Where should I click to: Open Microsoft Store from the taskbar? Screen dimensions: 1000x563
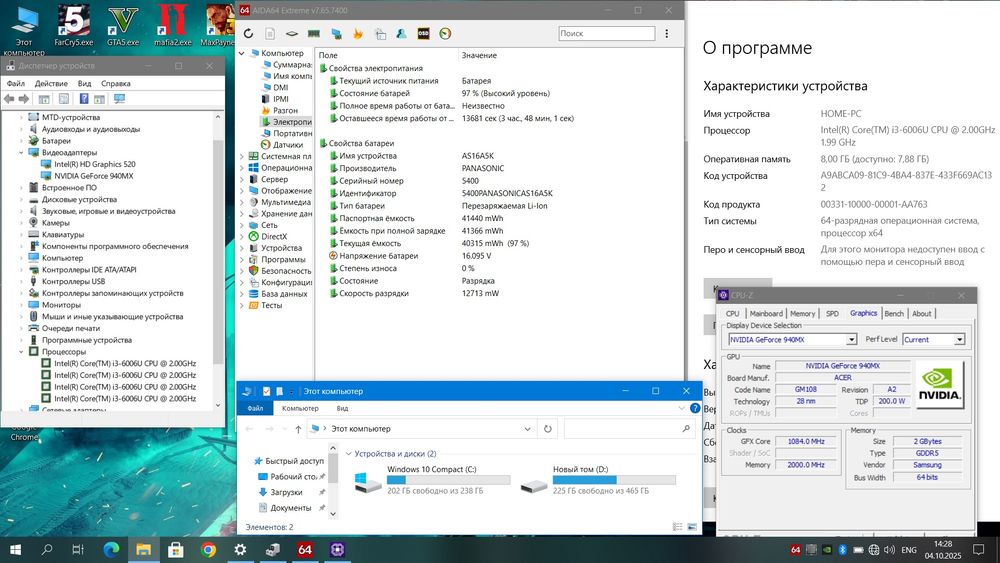[x=175, y=549]
